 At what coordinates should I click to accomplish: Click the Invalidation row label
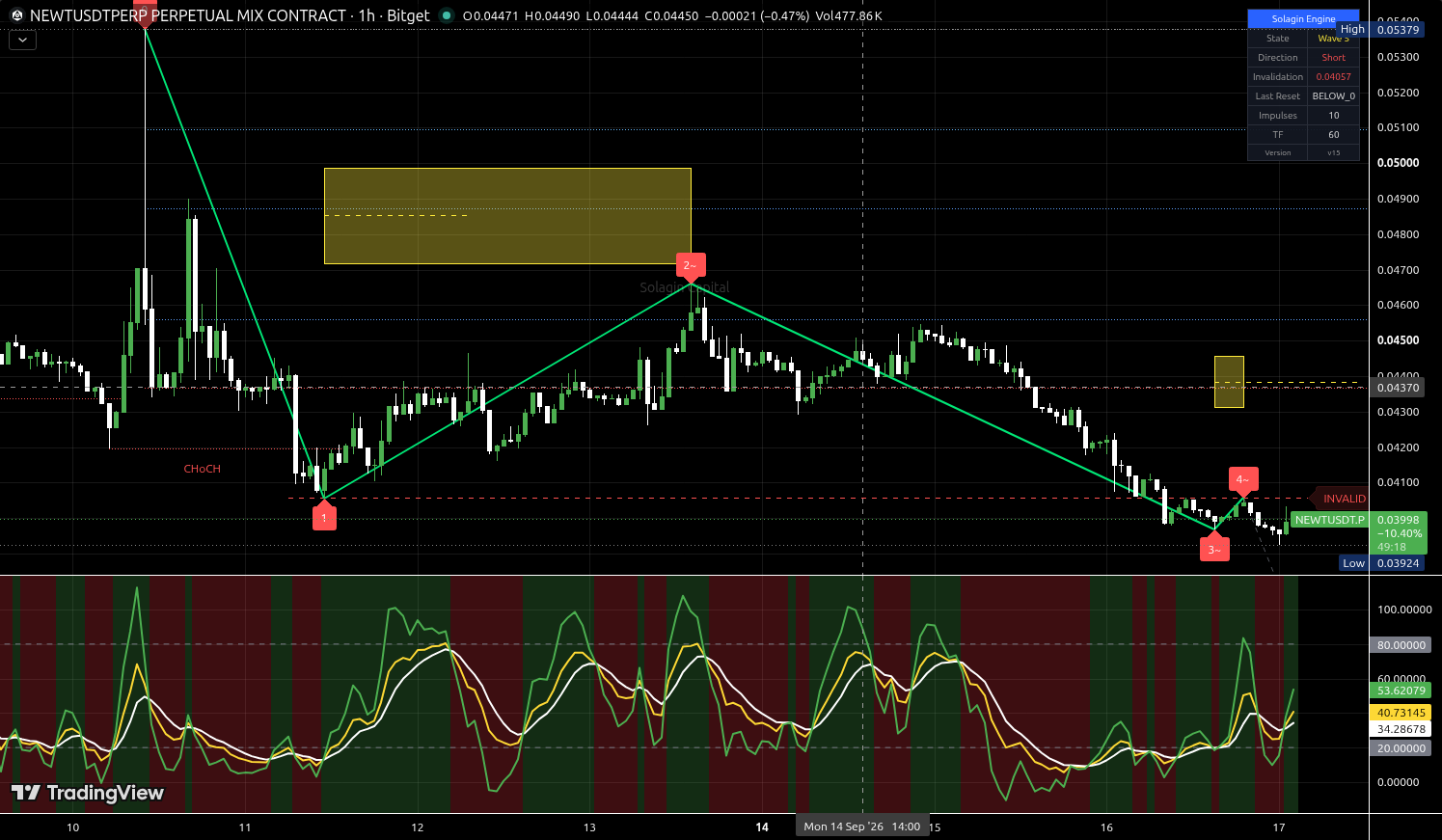point(1277,77)
